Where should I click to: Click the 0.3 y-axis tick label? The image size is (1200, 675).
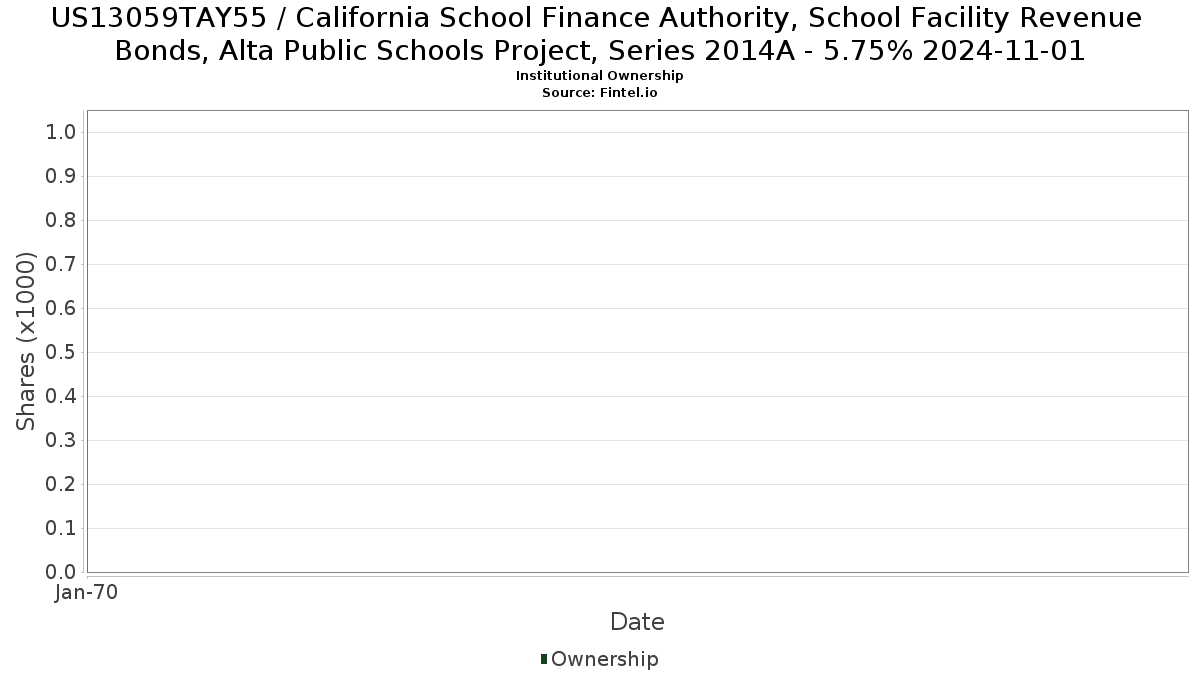62,441
